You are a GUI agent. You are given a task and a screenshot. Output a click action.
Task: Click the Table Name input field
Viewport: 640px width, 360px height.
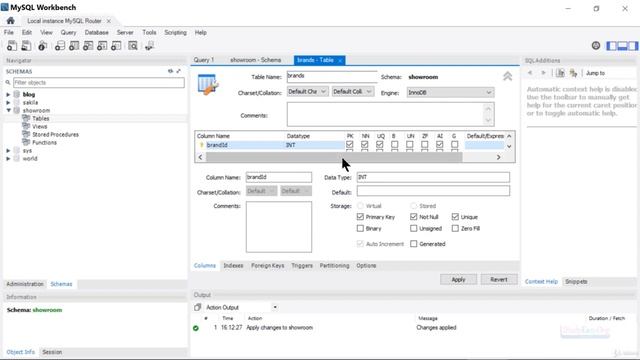point(332,76)
